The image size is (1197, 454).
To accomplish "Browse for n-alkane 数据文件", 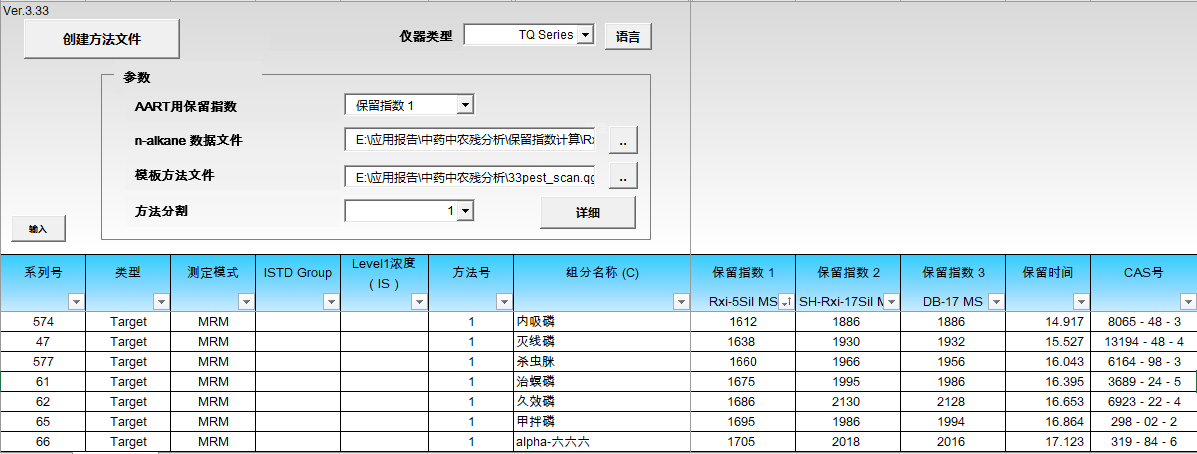I will click(622, 141).
